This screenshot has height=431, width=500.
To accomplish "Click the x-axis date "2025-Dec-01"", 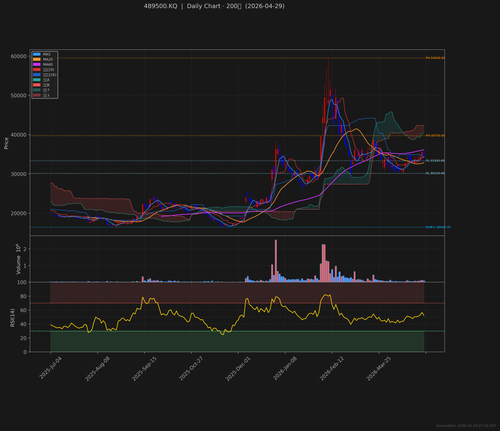I will (x=238, y=368).
